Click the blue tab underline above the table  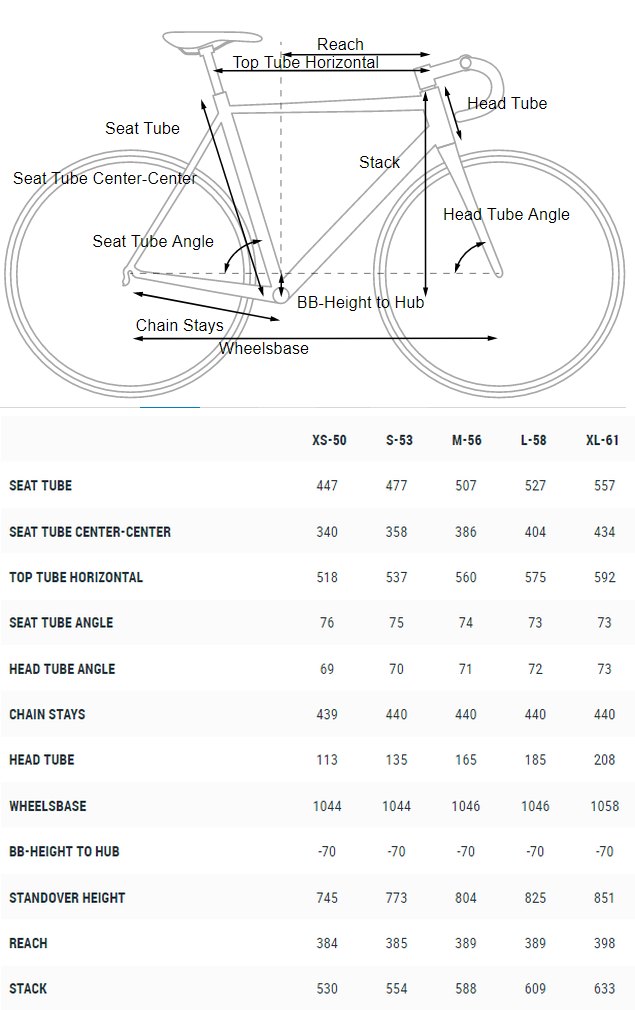click(x=170, y=408)
